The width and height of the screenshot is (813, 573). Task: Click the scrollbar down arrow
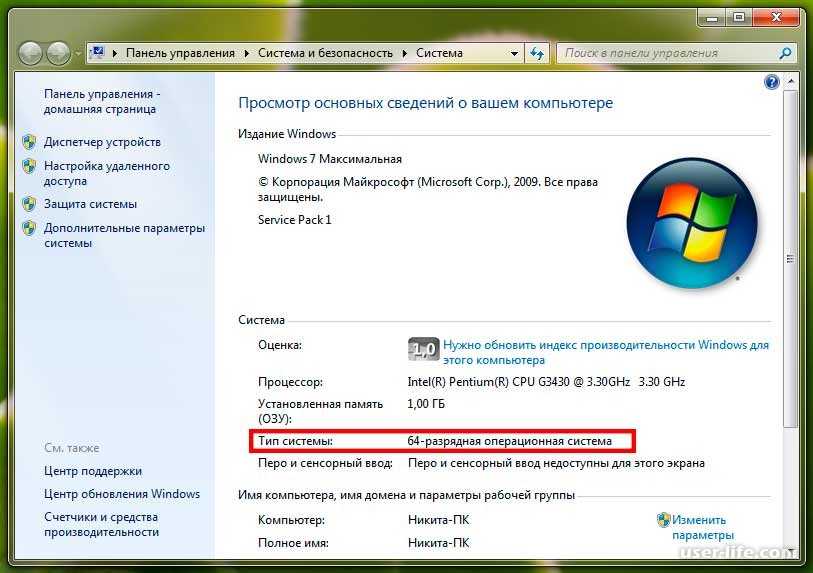791,550
